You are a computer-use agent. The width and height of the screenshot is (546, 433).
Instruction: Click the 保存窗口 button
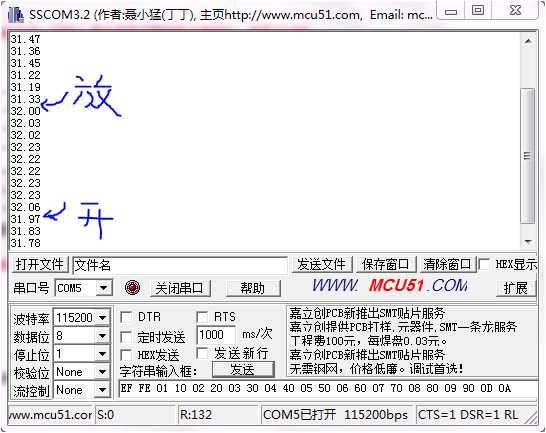385,264
